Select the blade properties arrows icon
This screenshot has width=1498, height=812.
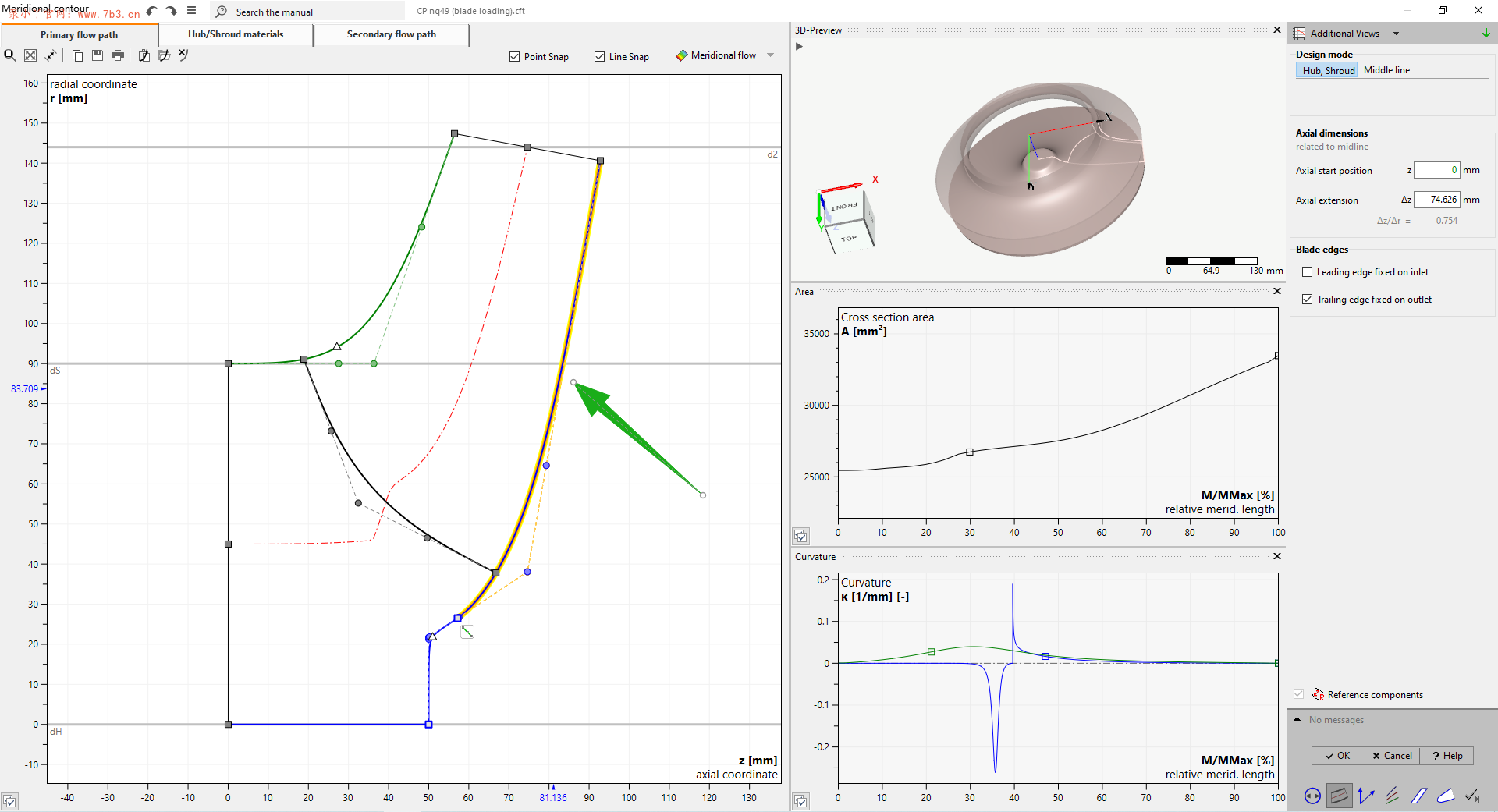[1365, 796]
